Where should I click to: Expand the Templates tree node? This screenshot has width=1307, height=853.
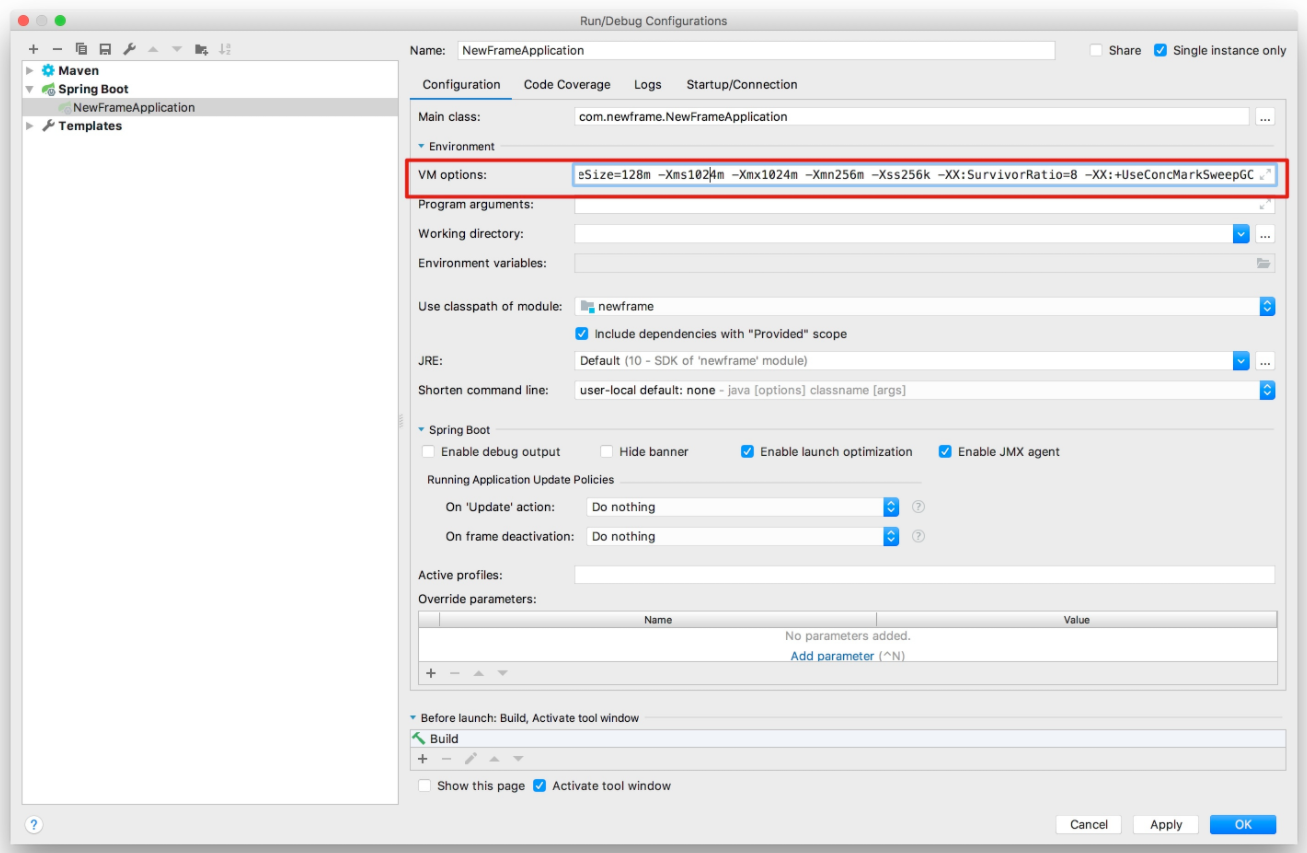click(x=30, y=126)
